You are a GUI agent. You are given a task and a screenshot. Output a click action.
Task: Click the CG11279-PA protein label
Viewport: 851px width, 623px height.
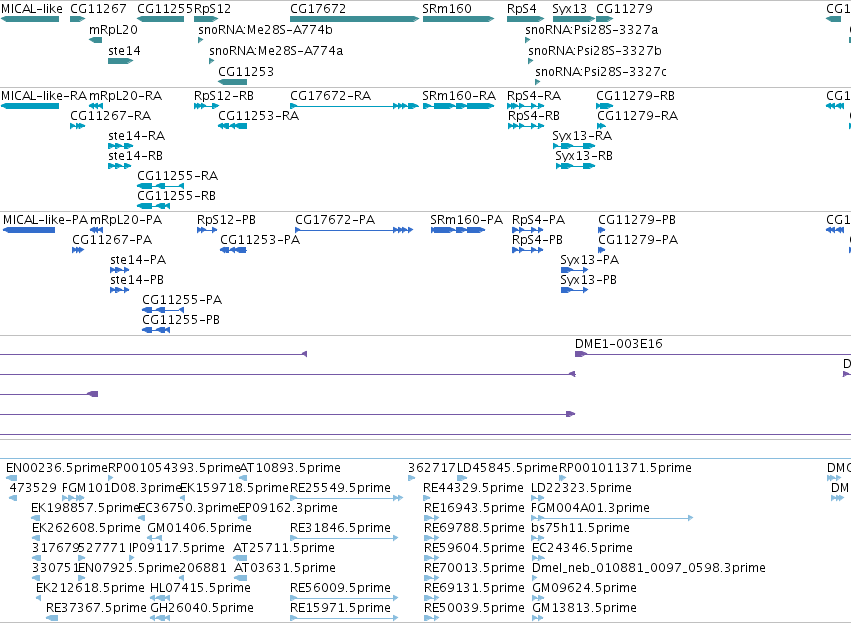pyautogui.click(x=638, y=240)
